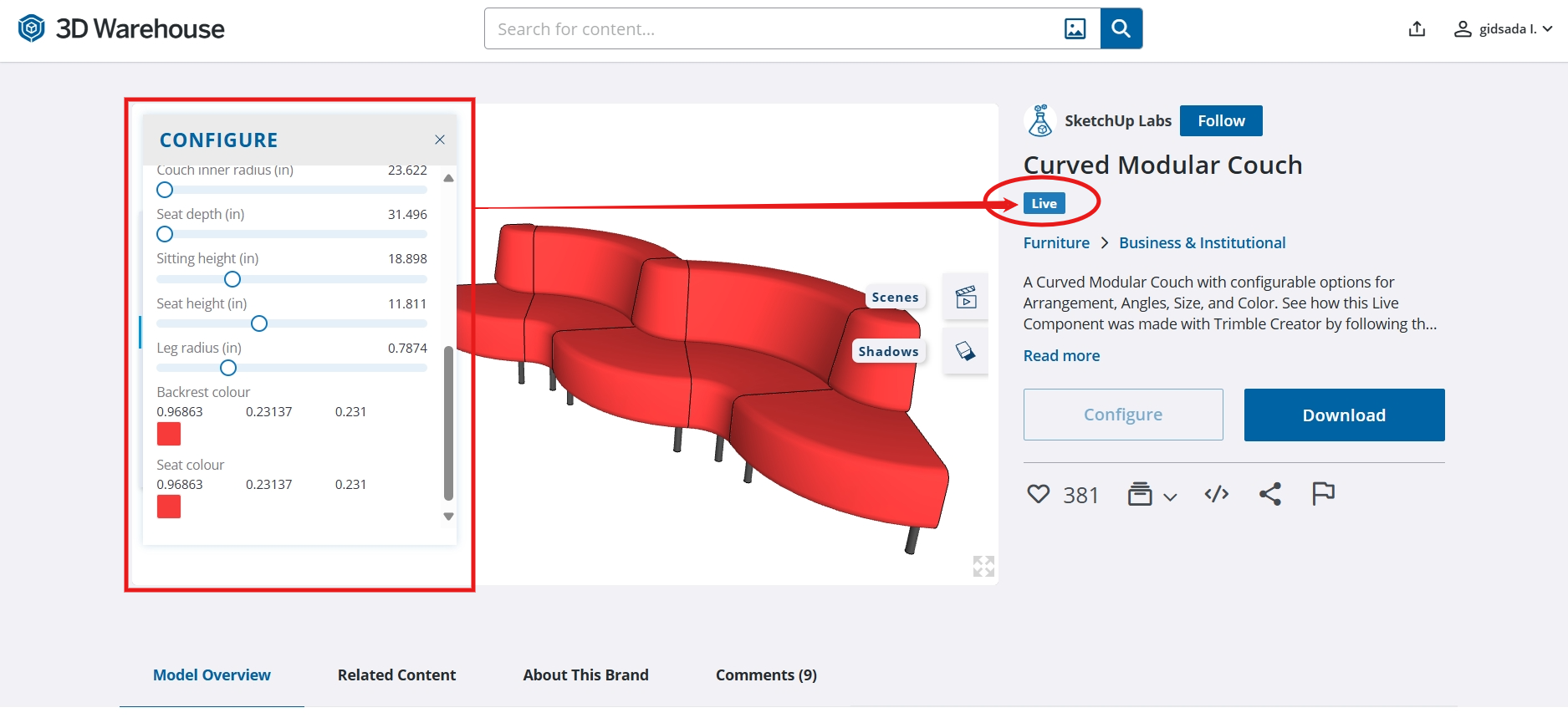
Task: Click the Sitting height slider handle
Action: [232, 279]
